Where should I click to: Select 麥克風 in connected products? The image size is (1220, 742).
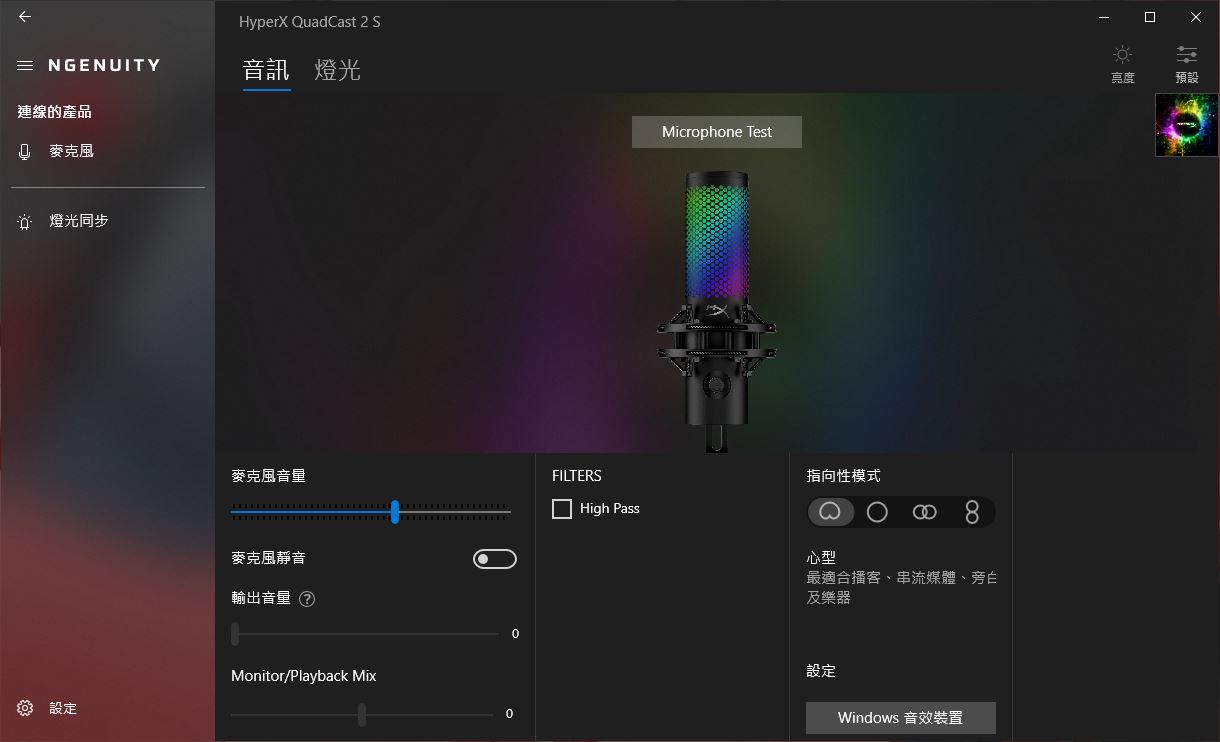pyautogui.click(x=72, y=151)
